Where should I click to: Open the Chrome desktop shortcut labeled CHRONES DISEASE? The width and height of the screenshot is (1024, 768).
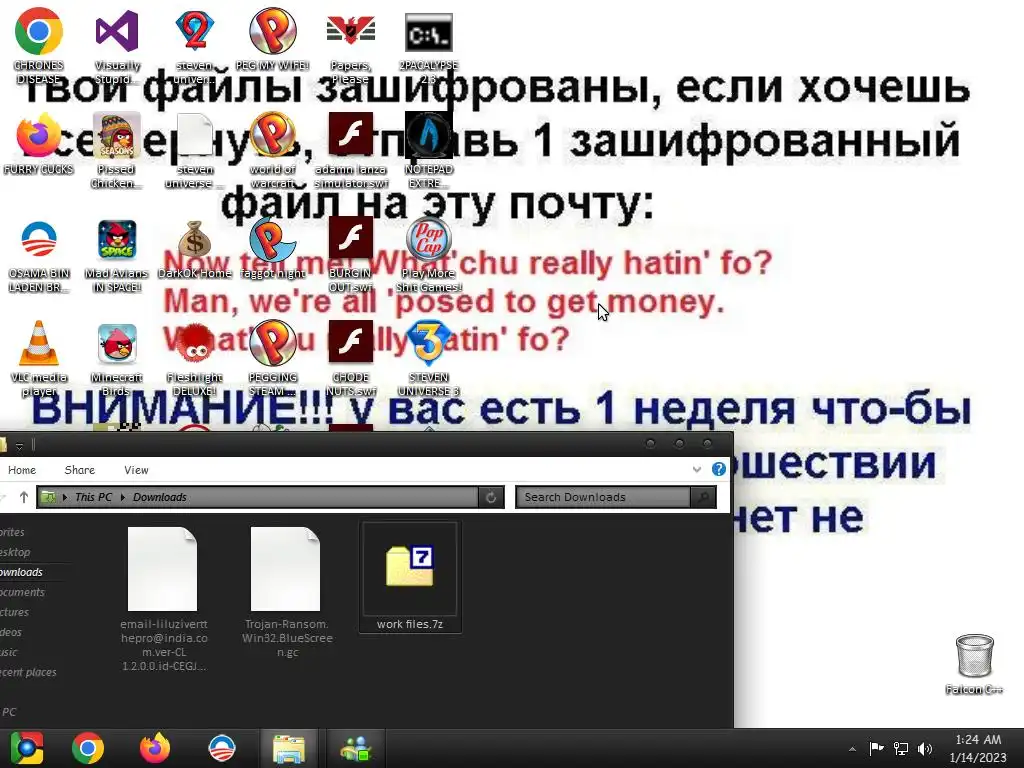coord(39,31)
